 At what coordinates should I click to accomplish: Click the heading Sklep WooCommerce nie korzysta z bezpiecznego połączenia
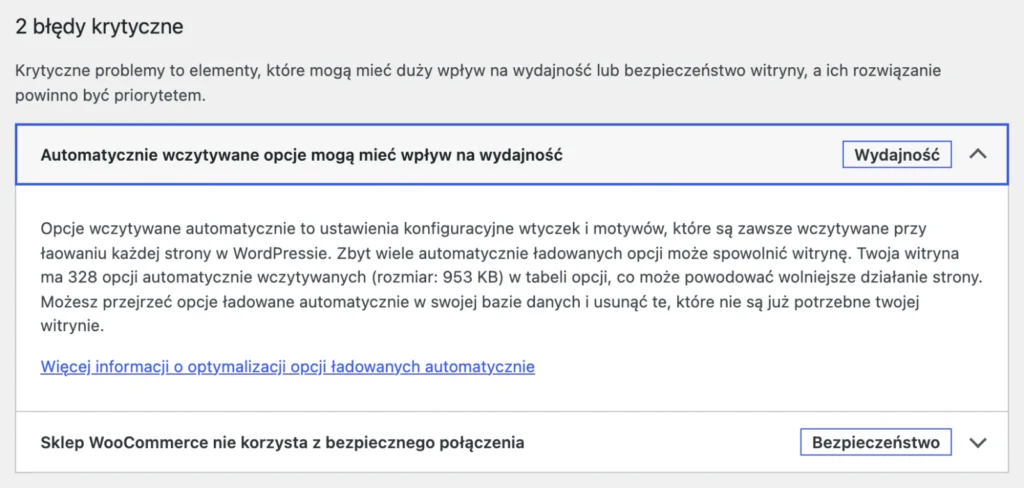[282, 442]
